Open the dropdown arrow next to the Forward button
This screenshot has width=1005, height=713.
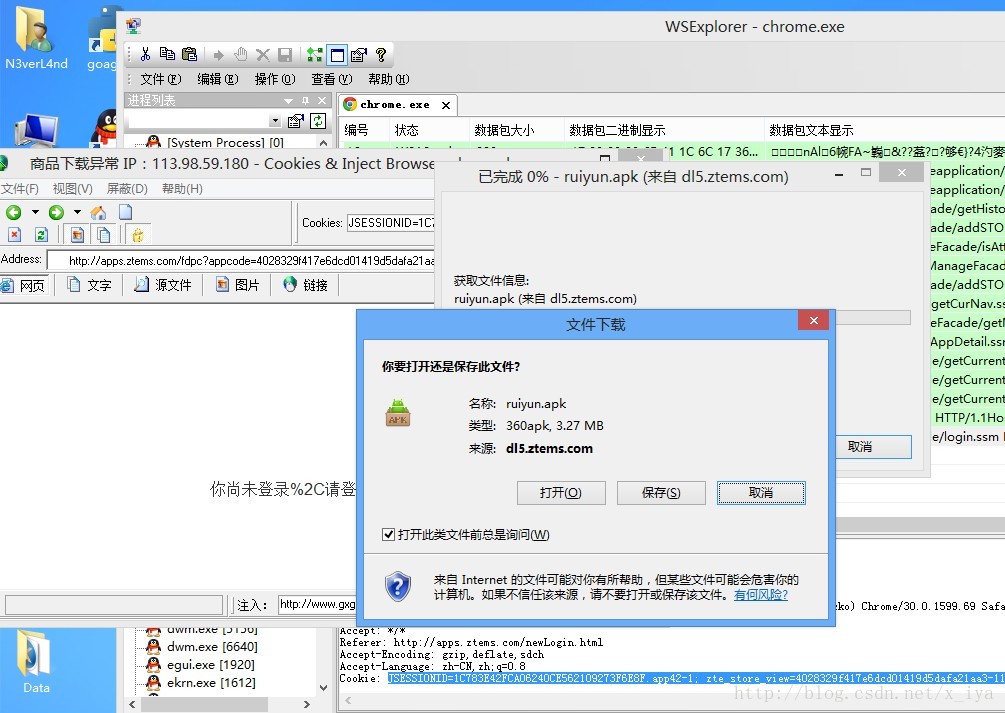(x=78, y=212)
